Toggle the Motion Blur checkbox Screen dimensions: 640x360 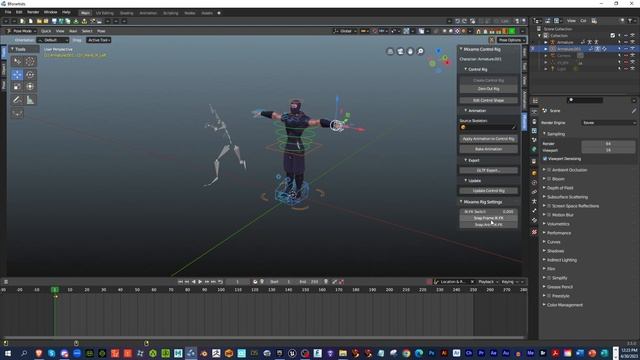tap(549, 215)
